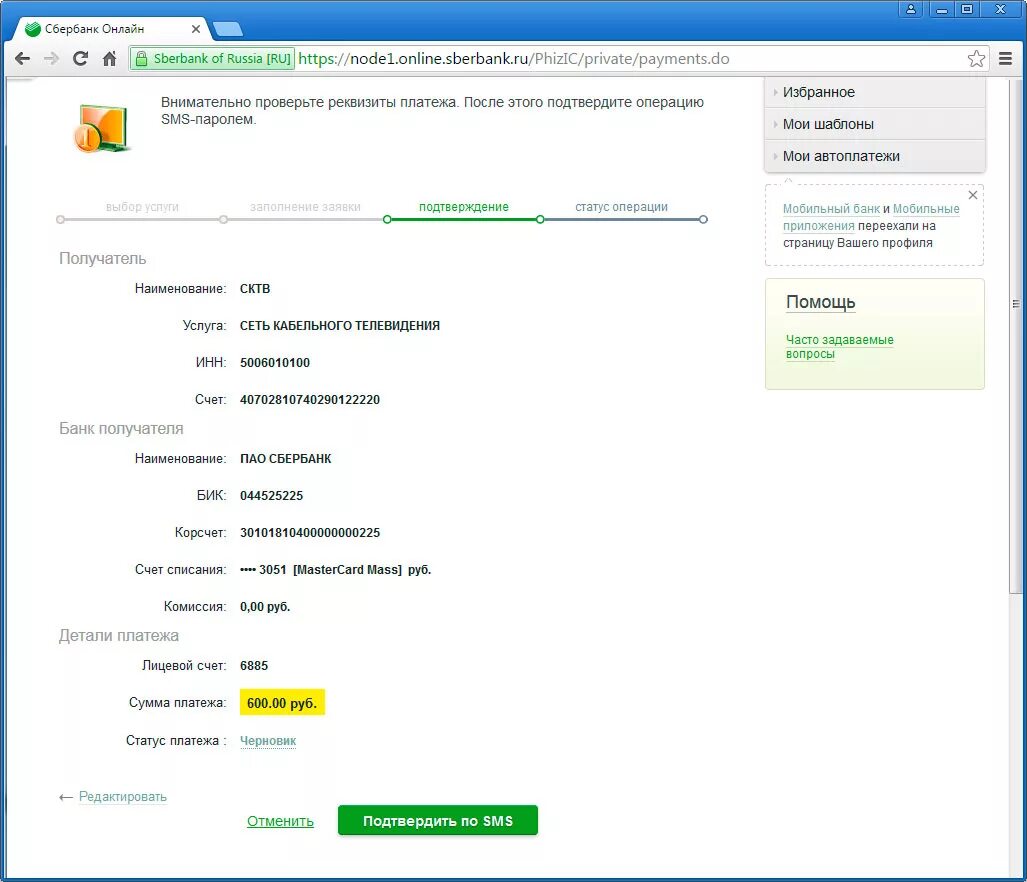Expand the Мои шаблоны sidebar section

coord(874,124)
